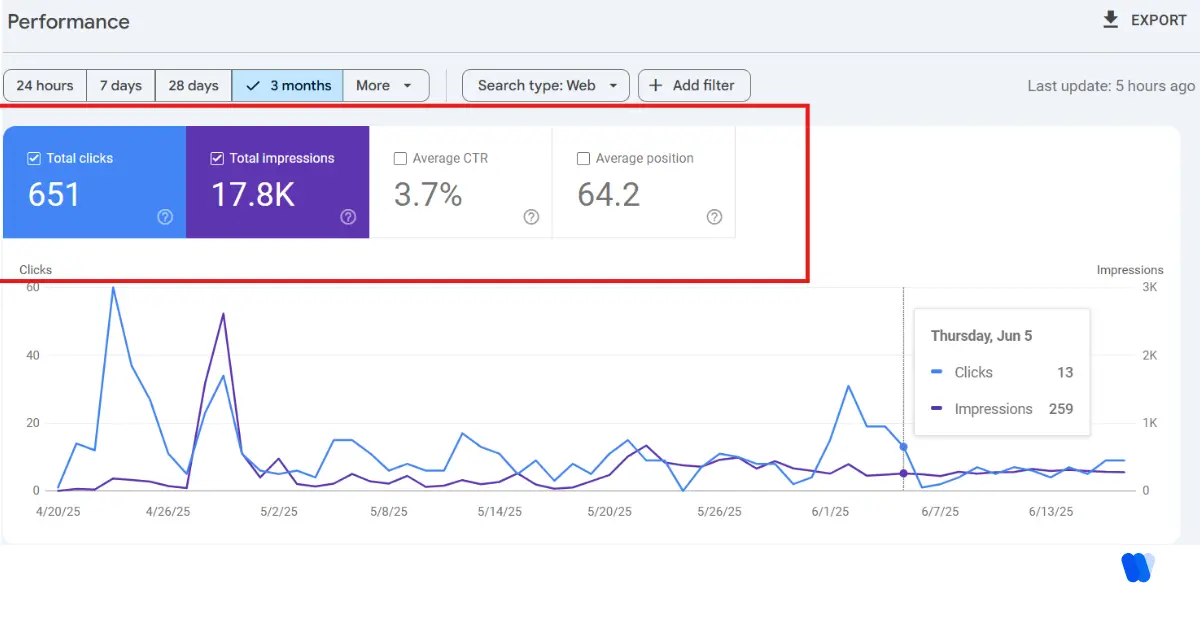The image size is (1200, 630).
Task: Click the plus icon beside Add filter
Action: pos(656,86)
